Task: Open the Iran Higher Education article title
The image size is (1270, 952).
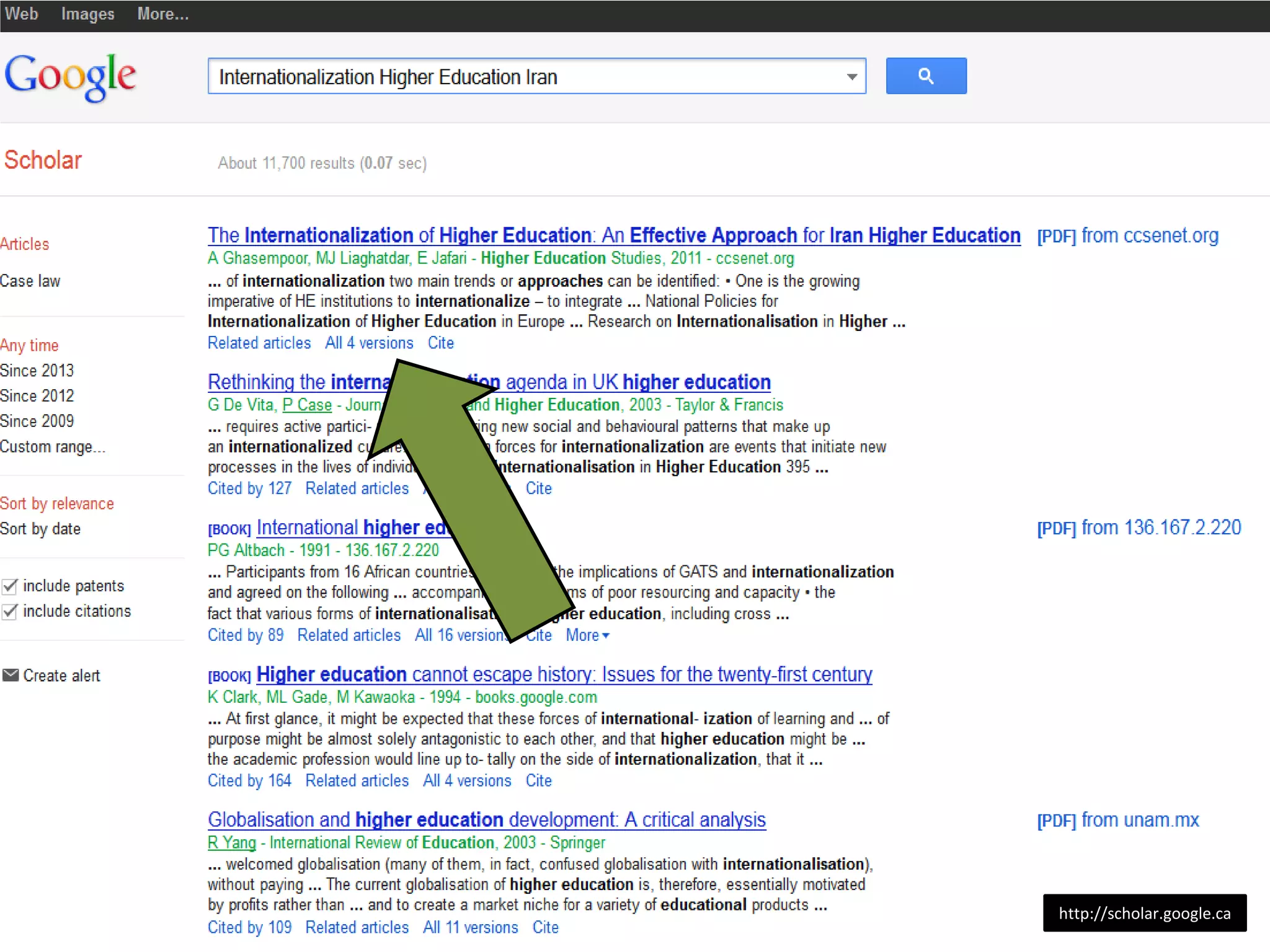Action: click(x=614, y=236)
